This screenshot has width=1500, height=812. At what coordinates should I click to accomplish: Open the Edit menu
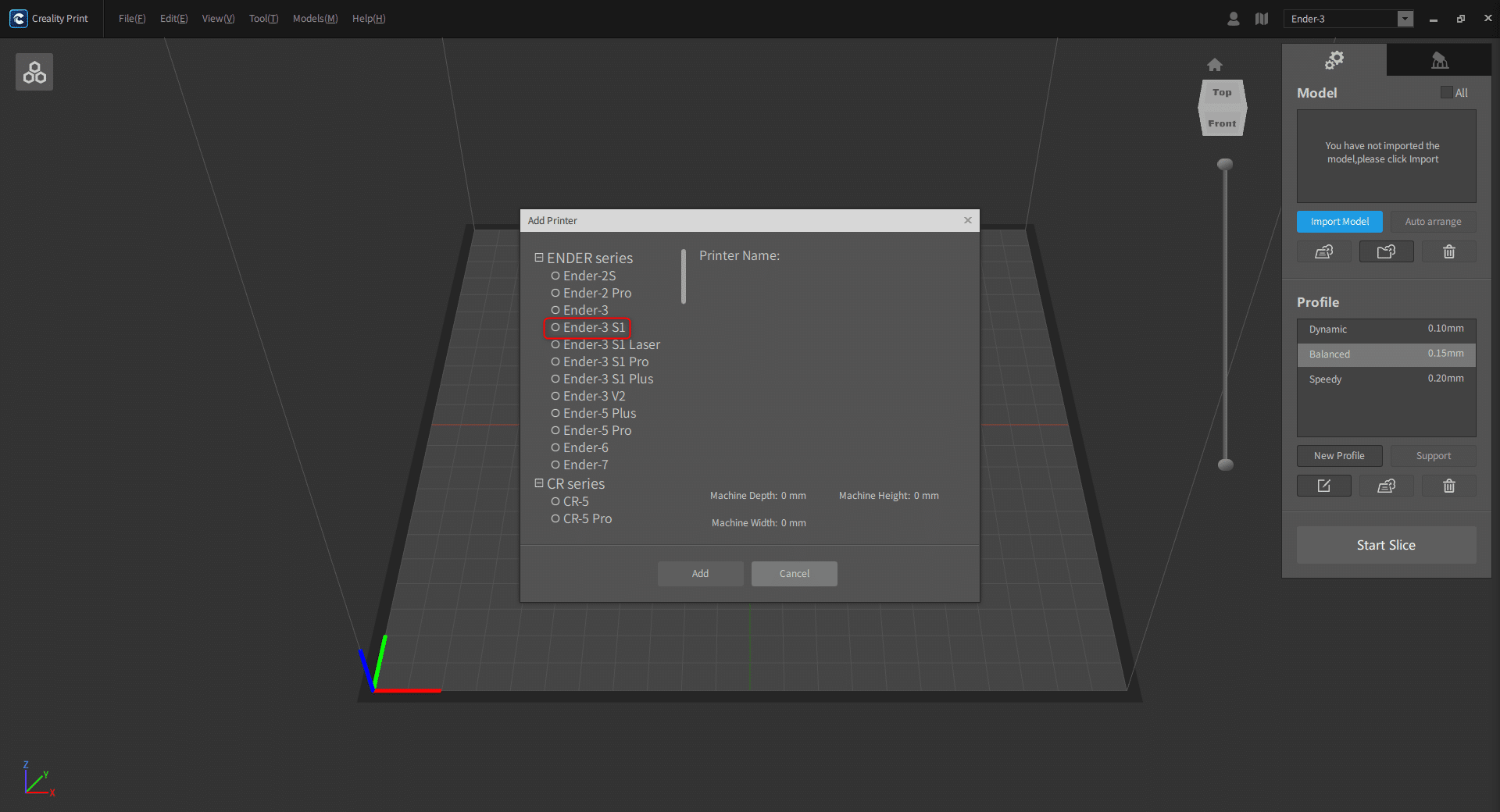[173, 19]
